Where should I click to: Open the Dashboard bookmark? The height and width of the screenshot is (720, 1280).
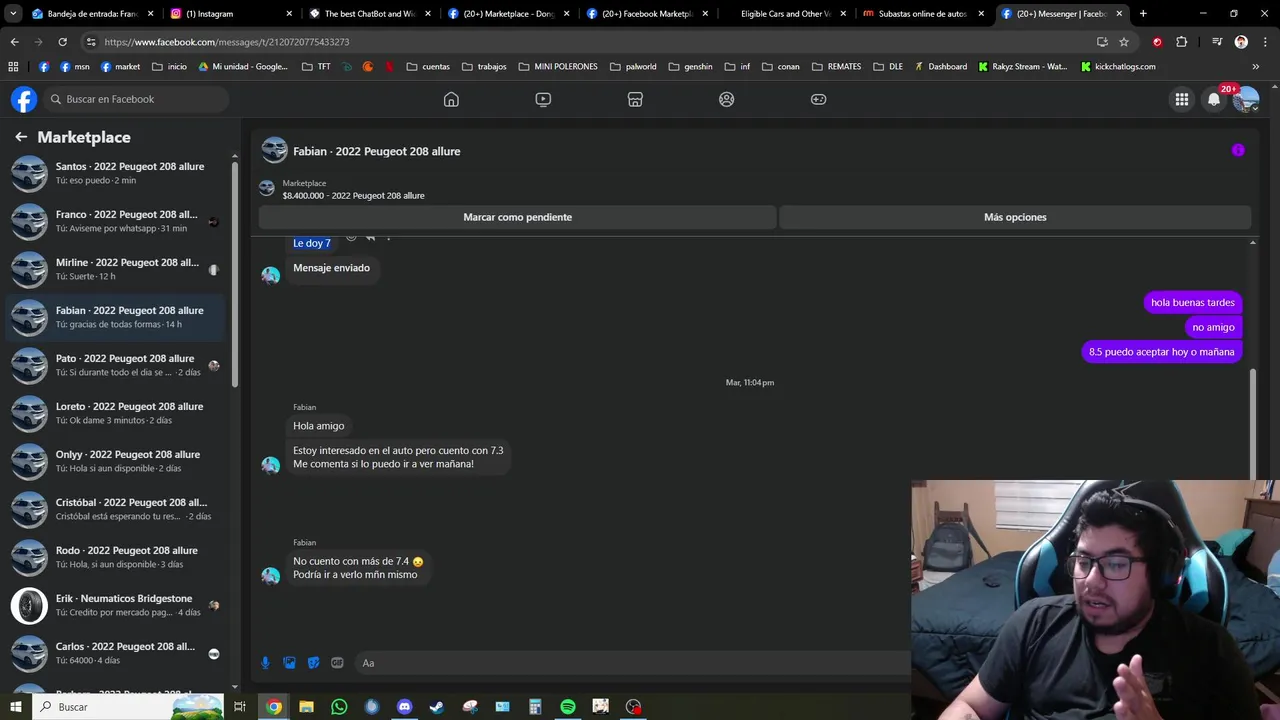click(940, 67)
